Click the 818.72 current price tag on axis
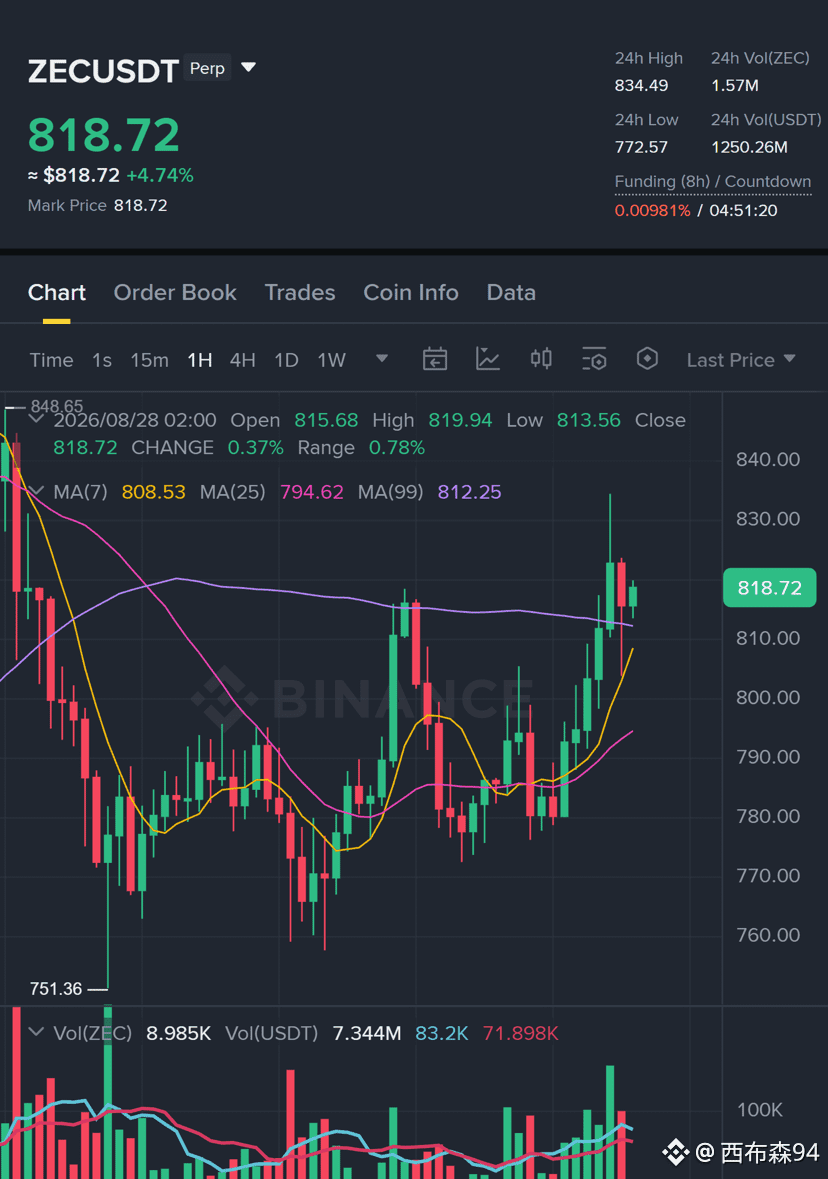This screenshot has height=1179, width=828. [x=769, y=587]
